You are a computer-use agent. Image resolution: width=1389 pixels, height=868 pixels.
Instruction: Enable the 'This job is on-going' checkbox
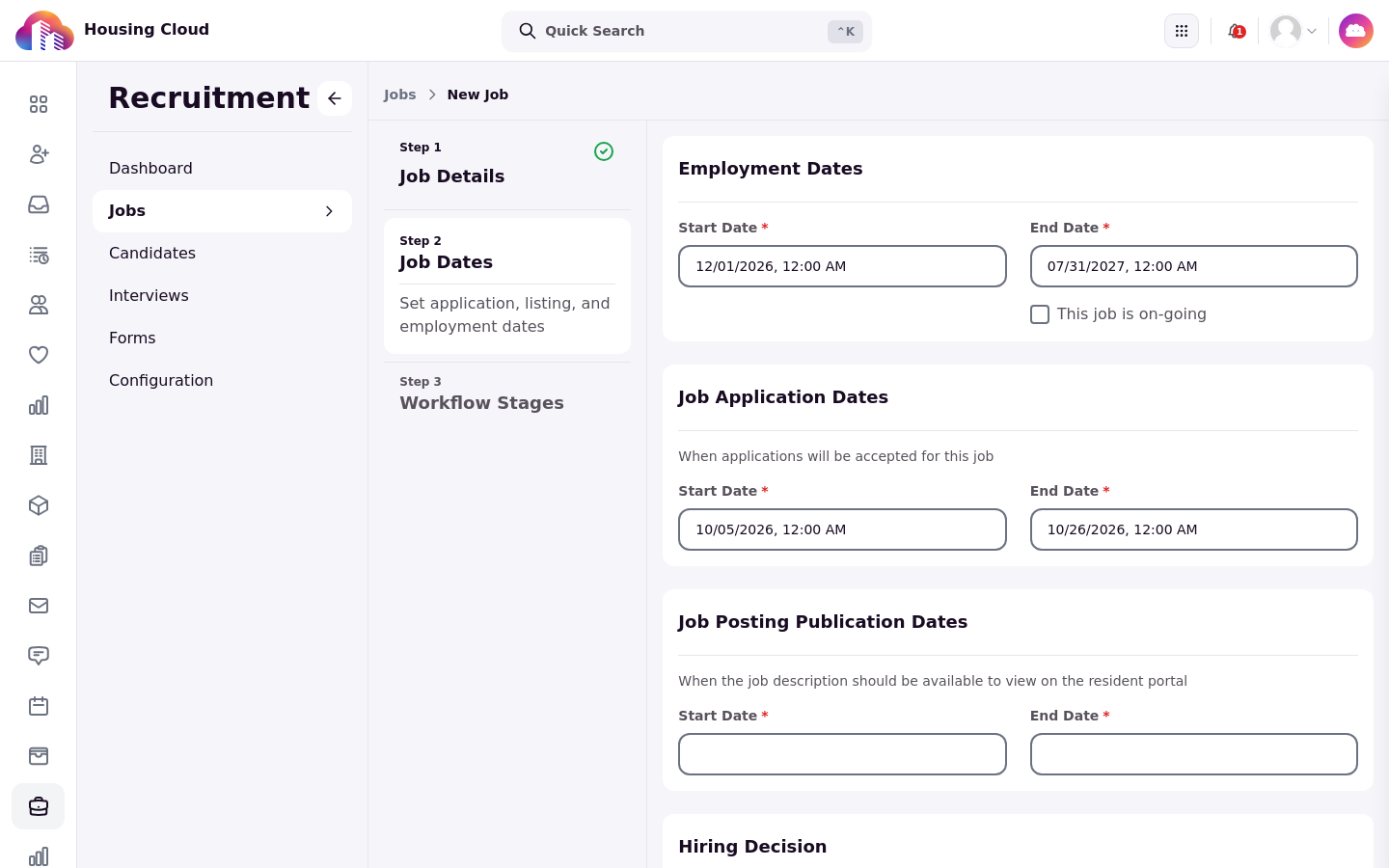click(x=1040, y=314)
